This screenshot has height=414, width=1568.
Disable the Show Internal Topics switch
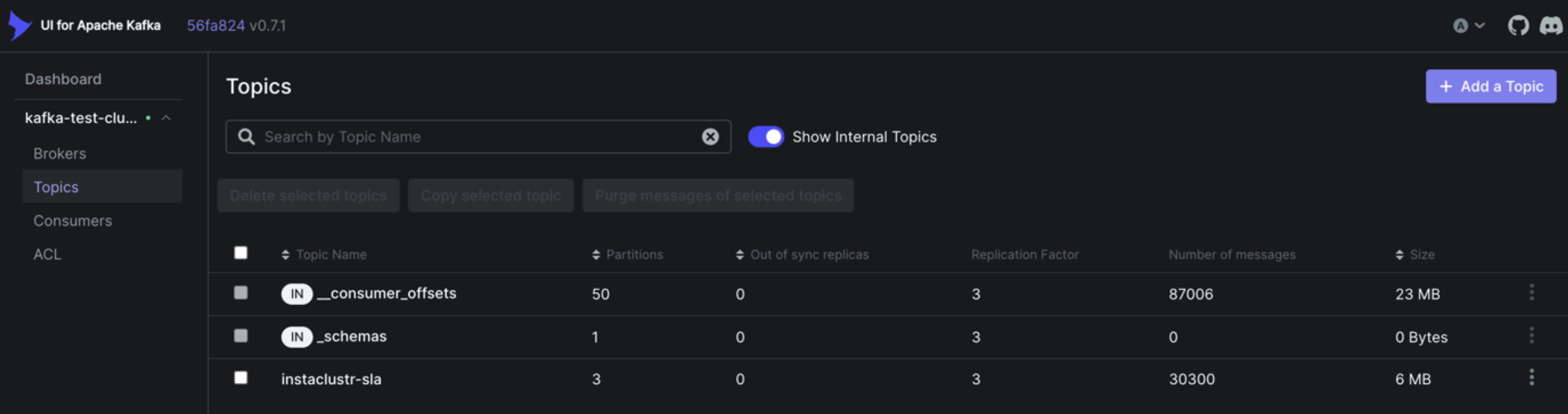click(766, 137)
